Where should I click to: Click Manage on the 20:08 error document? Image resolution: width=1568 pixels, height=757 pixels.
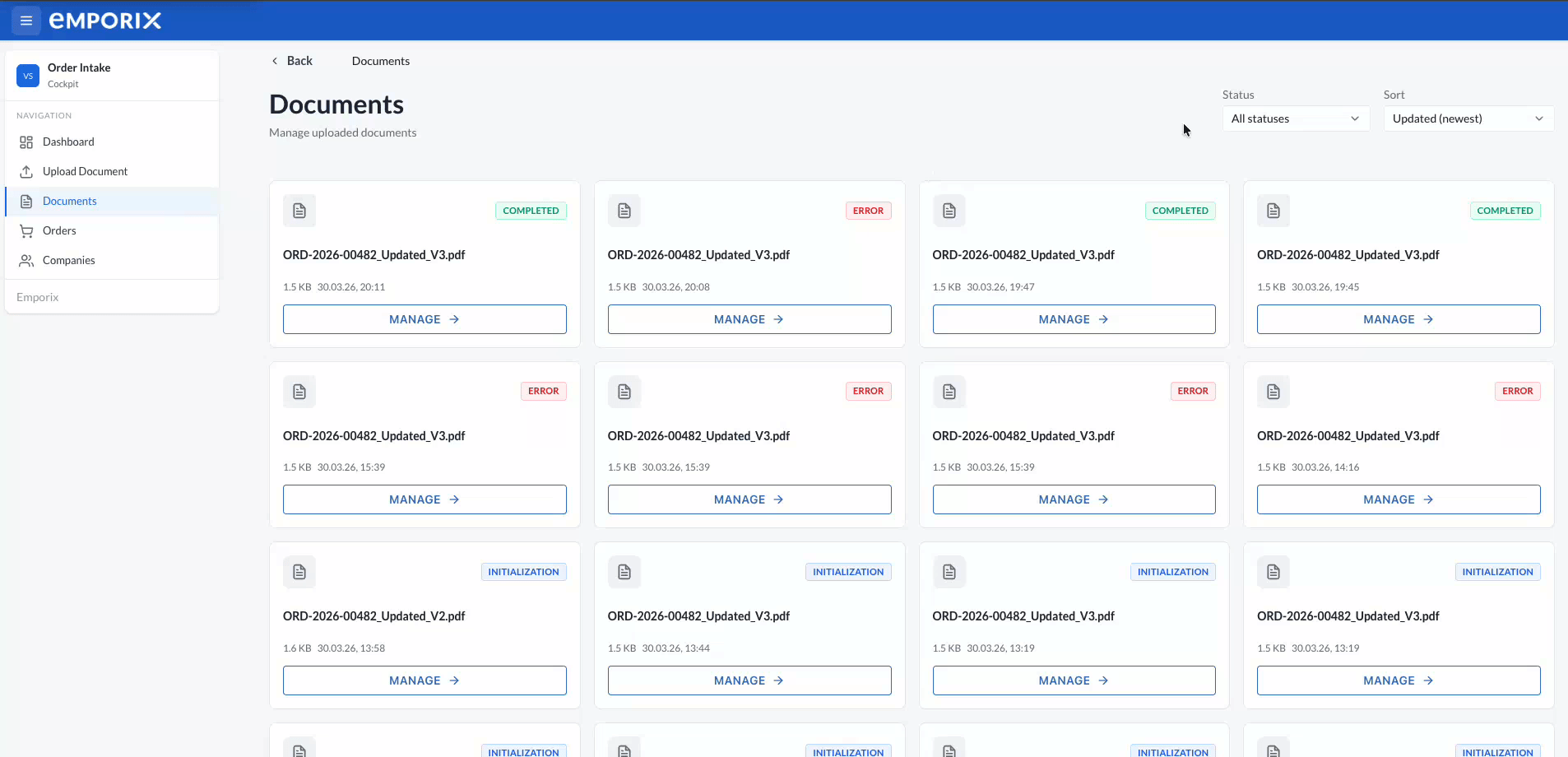coord(749,319)
